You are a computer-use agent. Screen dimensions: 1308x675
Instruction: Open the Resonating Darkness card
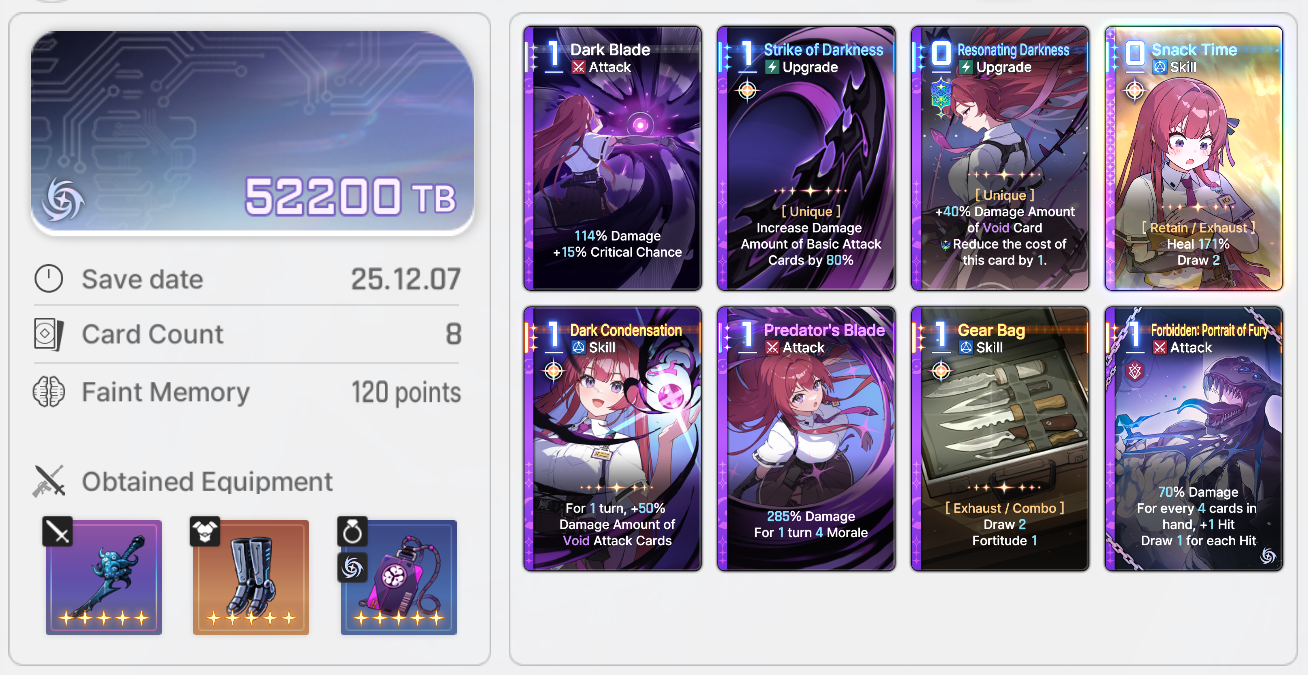[x=1000, y=158]
